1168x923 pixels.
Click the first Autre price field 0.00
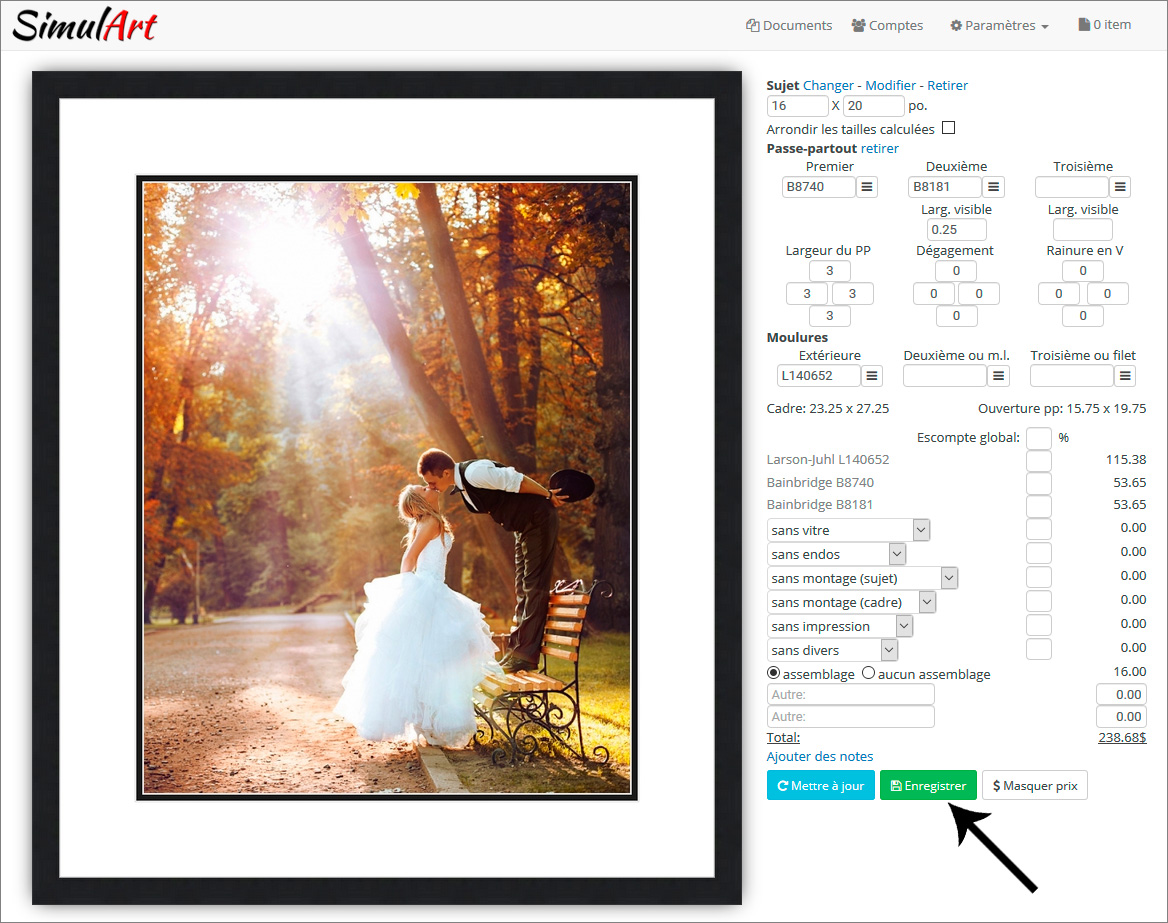1122,694
